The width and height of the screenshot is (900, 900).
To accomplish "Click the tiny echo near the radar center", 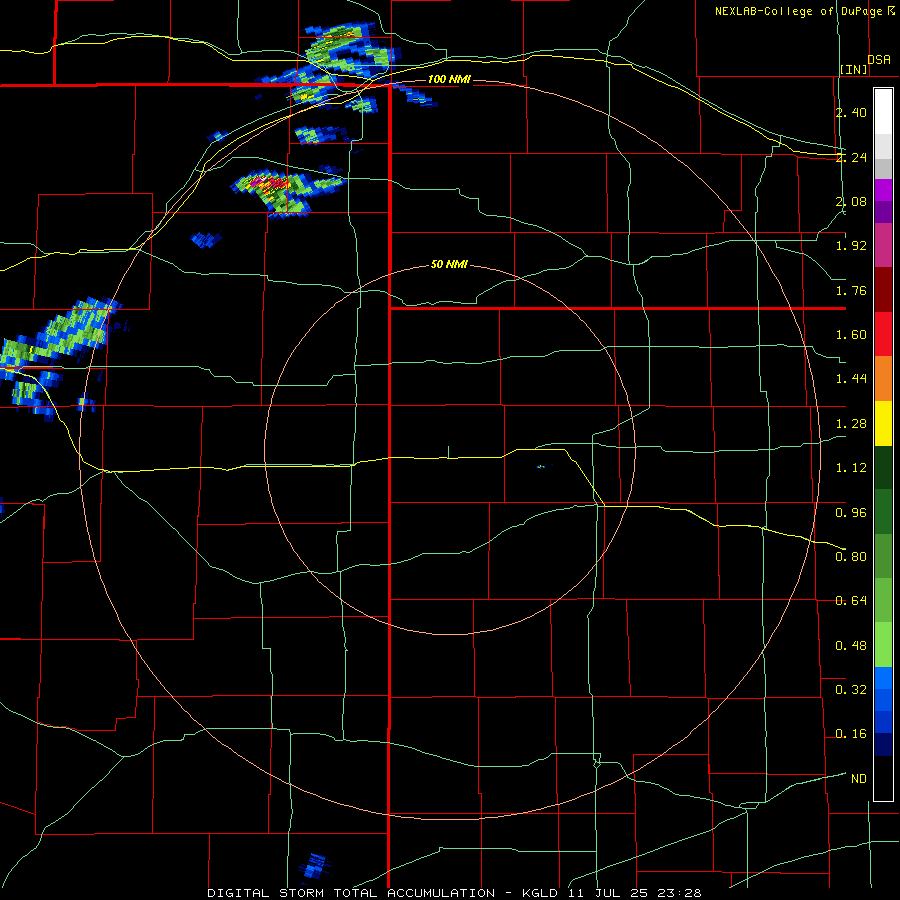I will coord(542,467).
